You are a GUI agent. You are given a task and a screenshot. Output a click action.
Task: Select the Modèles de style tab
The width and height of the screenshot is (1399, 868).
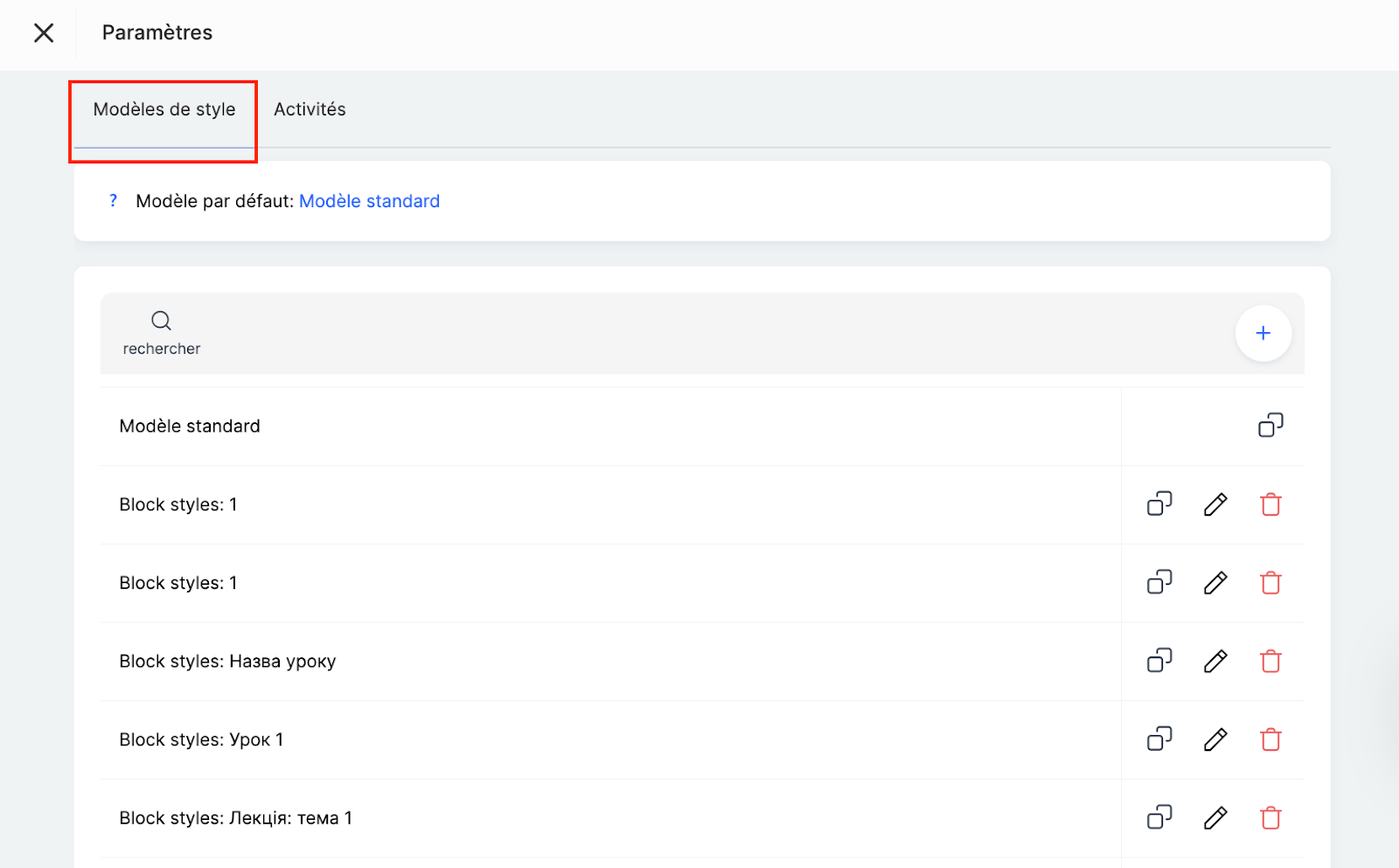(x=164, y=109)
